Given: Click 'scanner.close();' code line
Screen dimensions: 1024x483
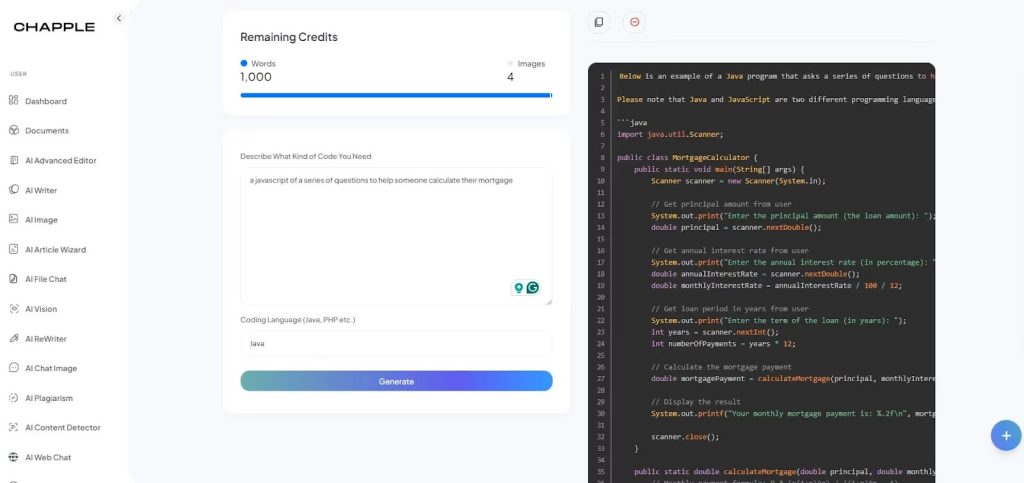Looking at the screenshot, I should click(684, 437).
